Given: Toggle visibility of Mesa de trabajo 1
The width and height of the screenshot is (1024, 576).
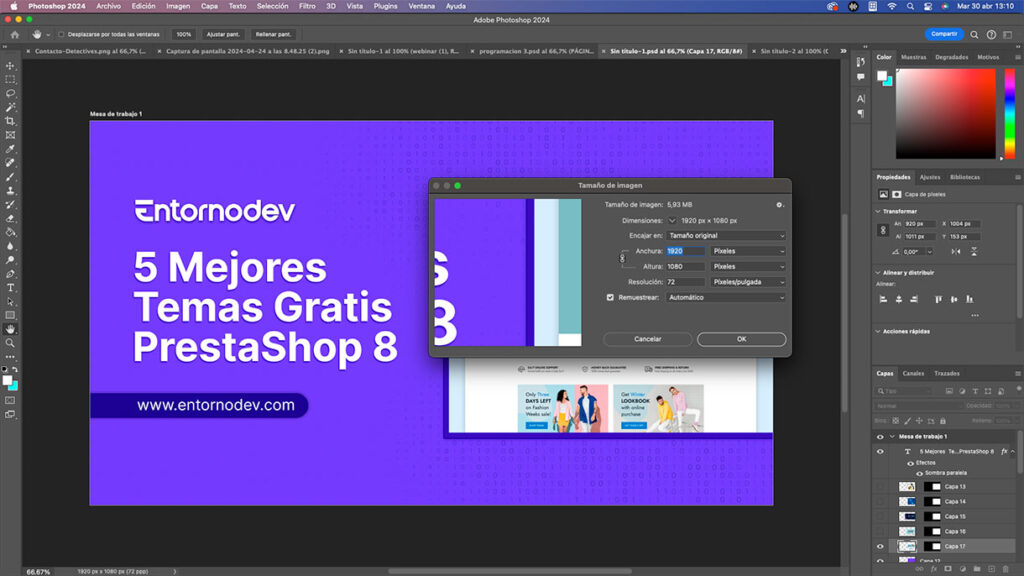Looking at the screenshot, I should [880, 436].
